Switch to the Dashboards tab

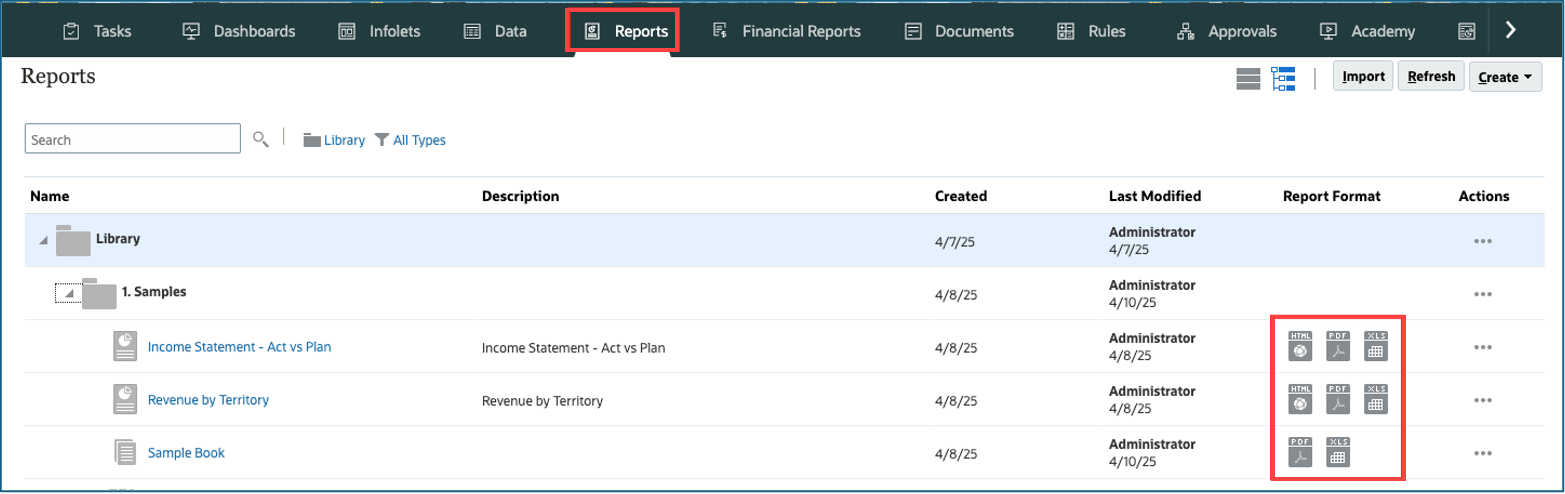coord(239,31)
